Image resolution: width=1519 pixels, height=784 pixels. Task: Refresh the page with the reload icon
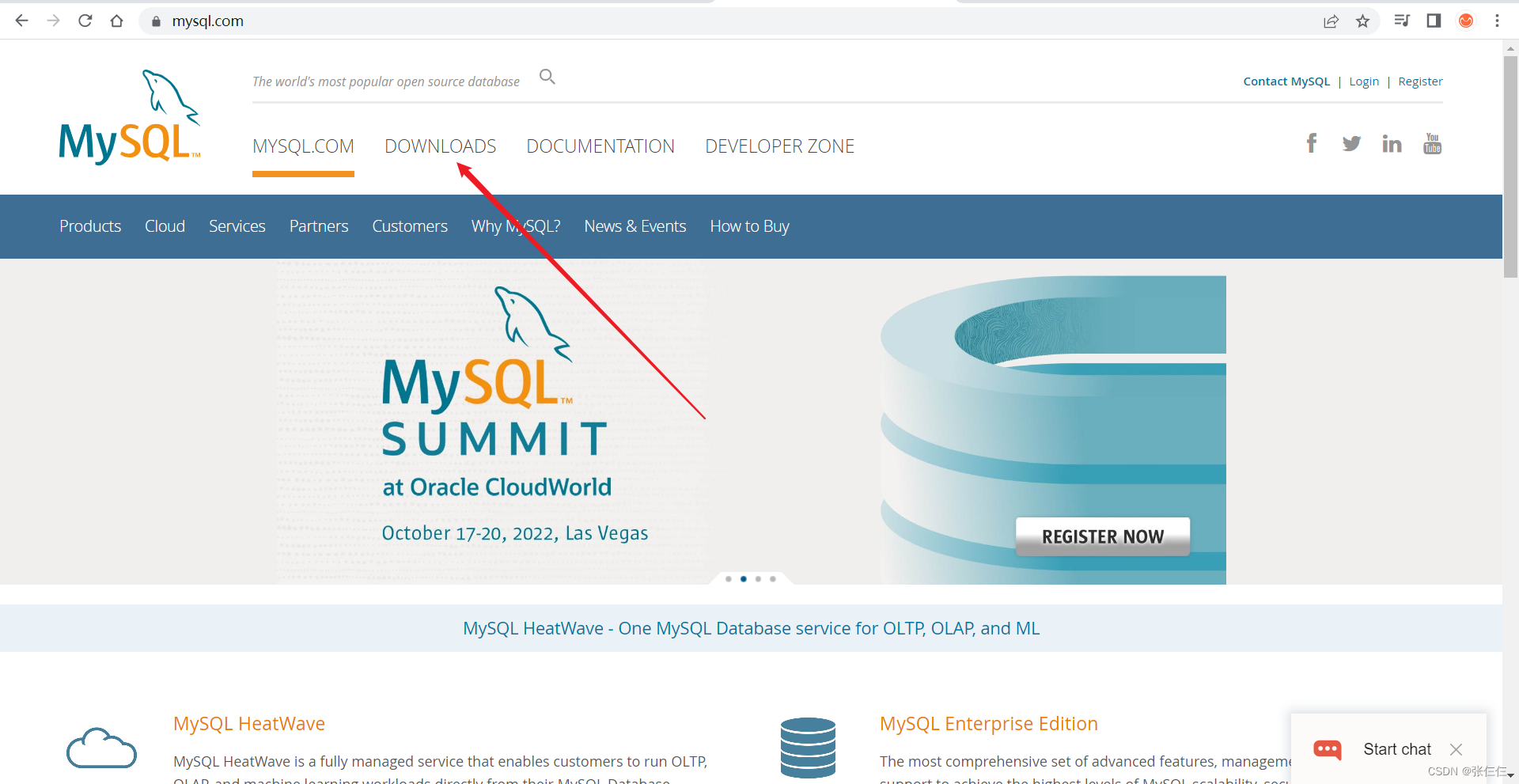[85, 21]
